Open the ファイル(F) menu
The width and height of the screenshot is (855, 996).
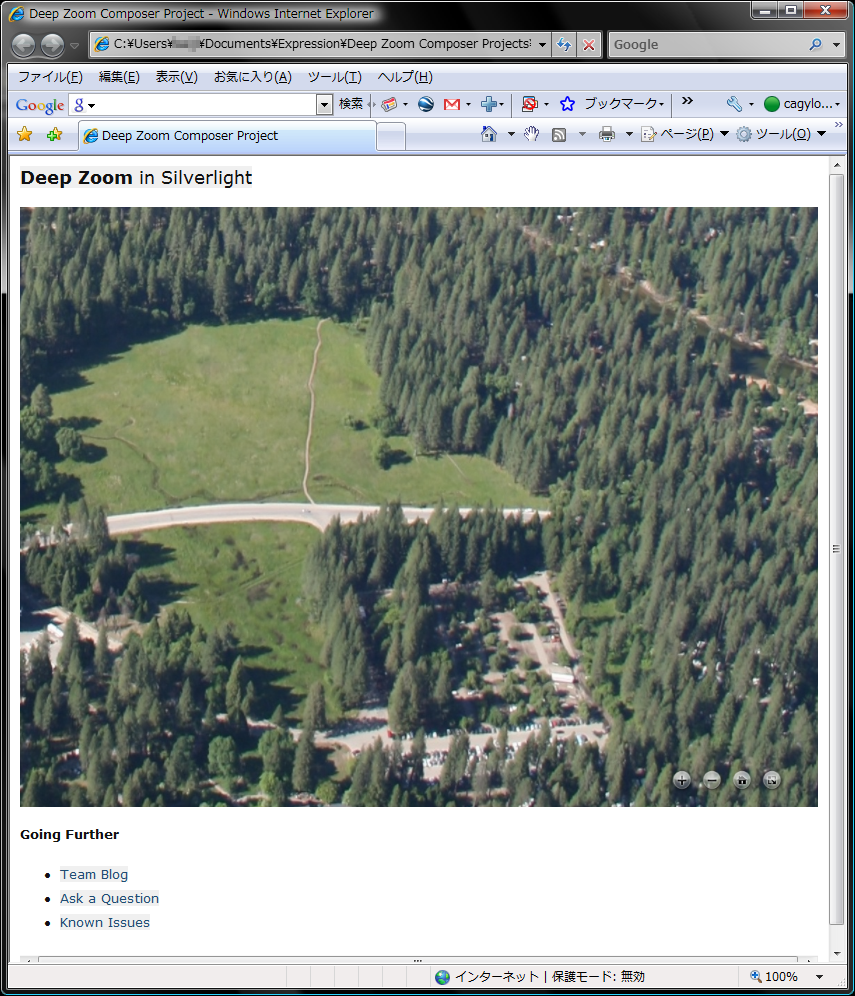coord(50,77)
